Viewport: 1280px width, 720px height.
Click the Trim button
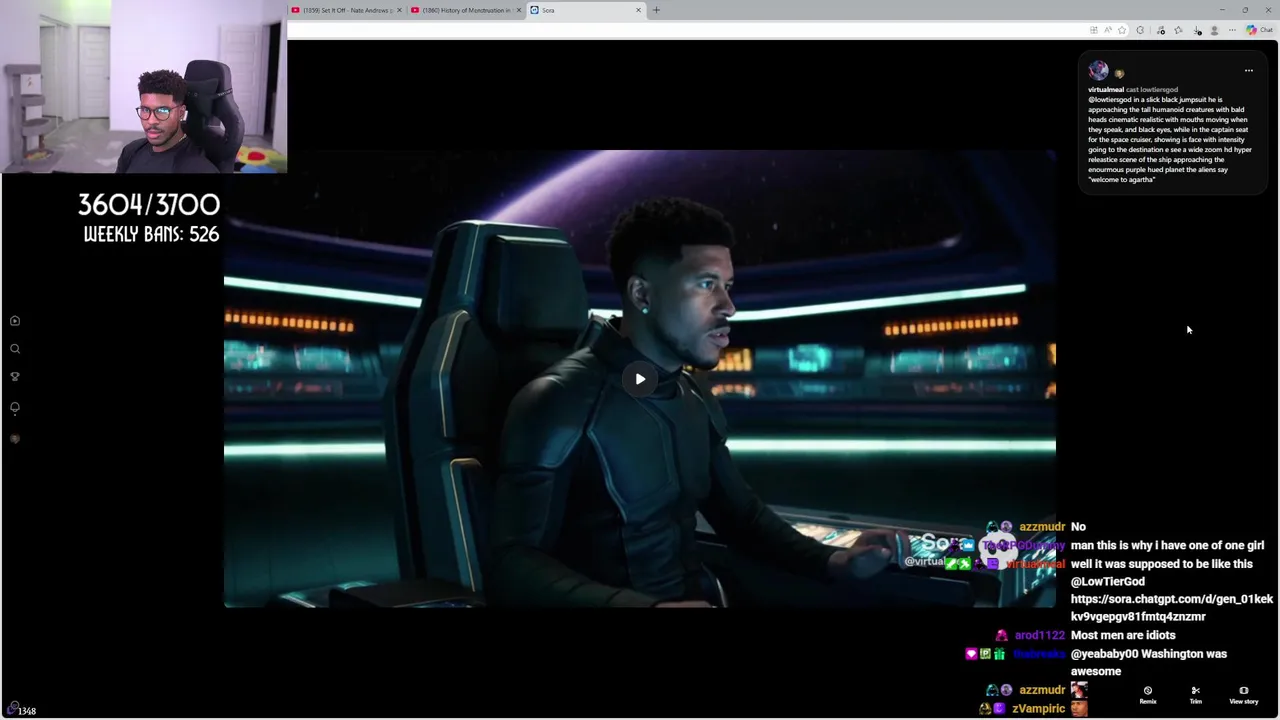pos(1195,695)
